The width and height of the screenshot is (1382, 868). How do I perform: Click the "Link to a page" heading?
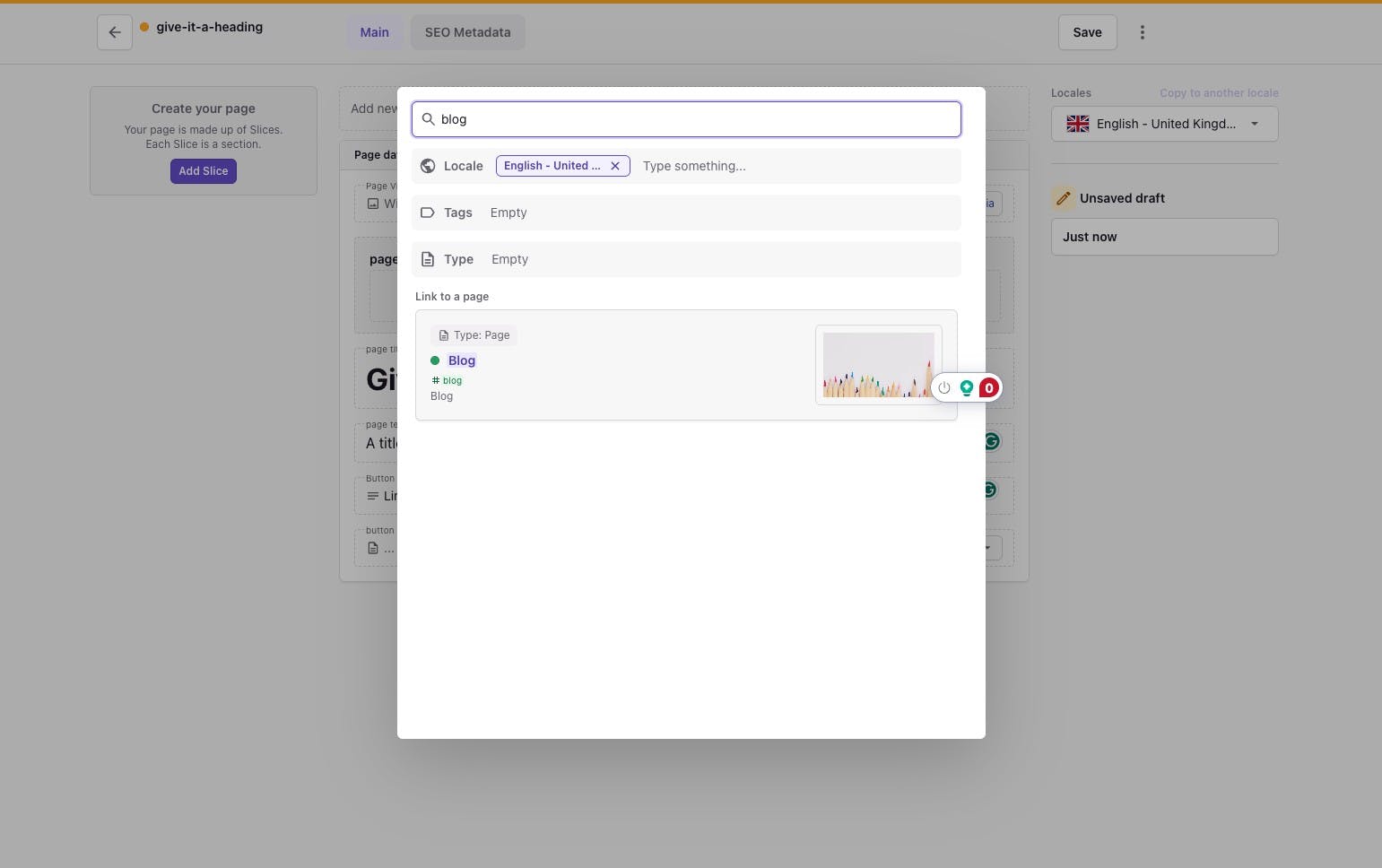pos(452,296)
